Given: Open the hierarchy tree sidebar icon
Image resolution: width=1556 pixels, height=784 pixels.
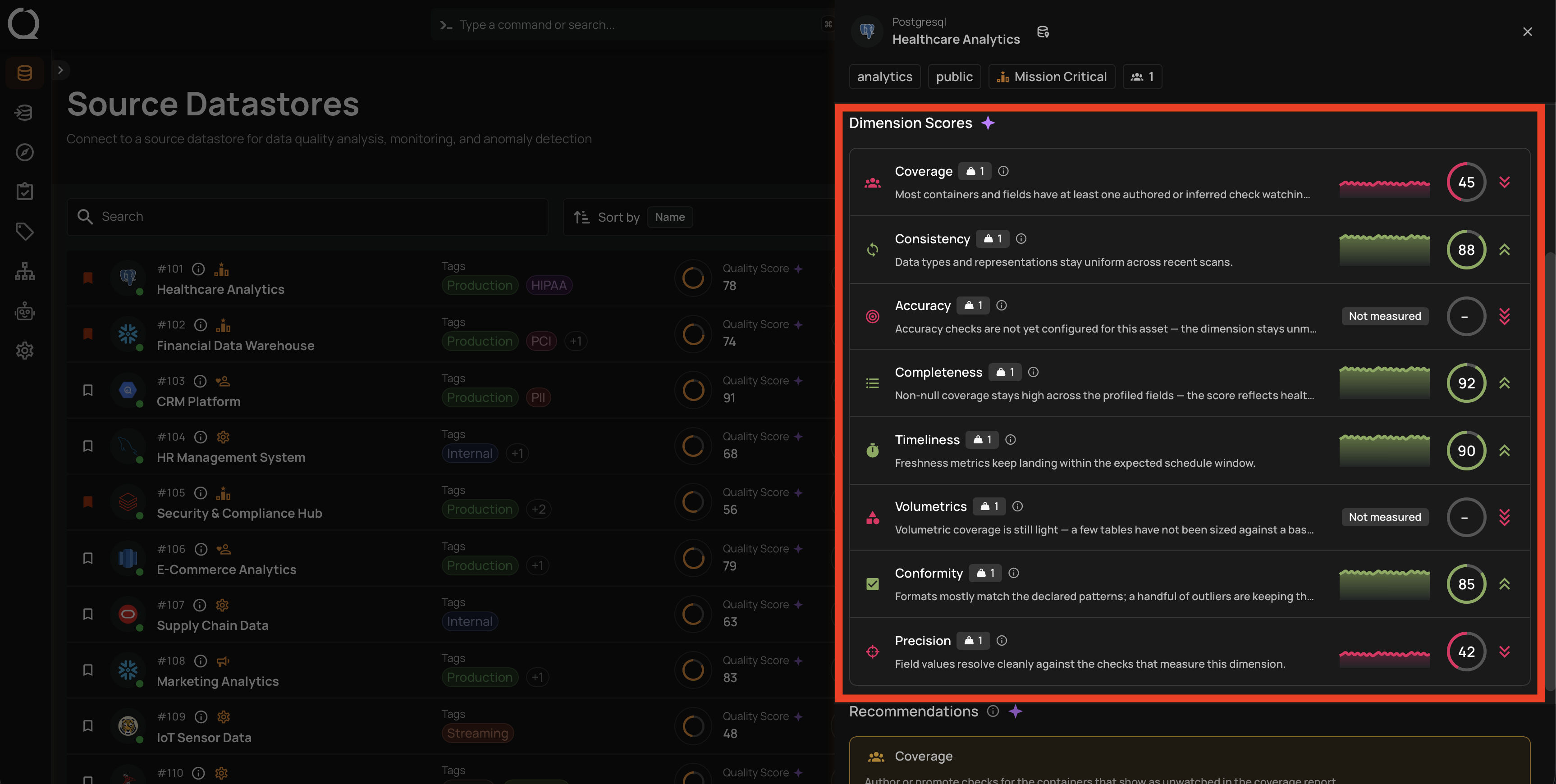Looking at the screenshot, I should point(25,271).
